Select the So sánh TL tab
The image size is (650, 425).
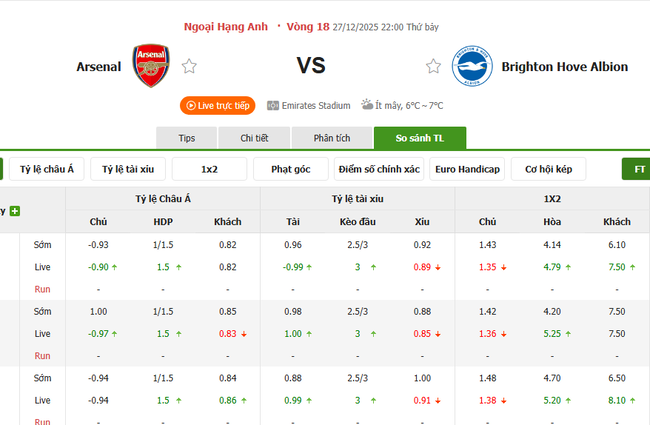pos(419,138)
